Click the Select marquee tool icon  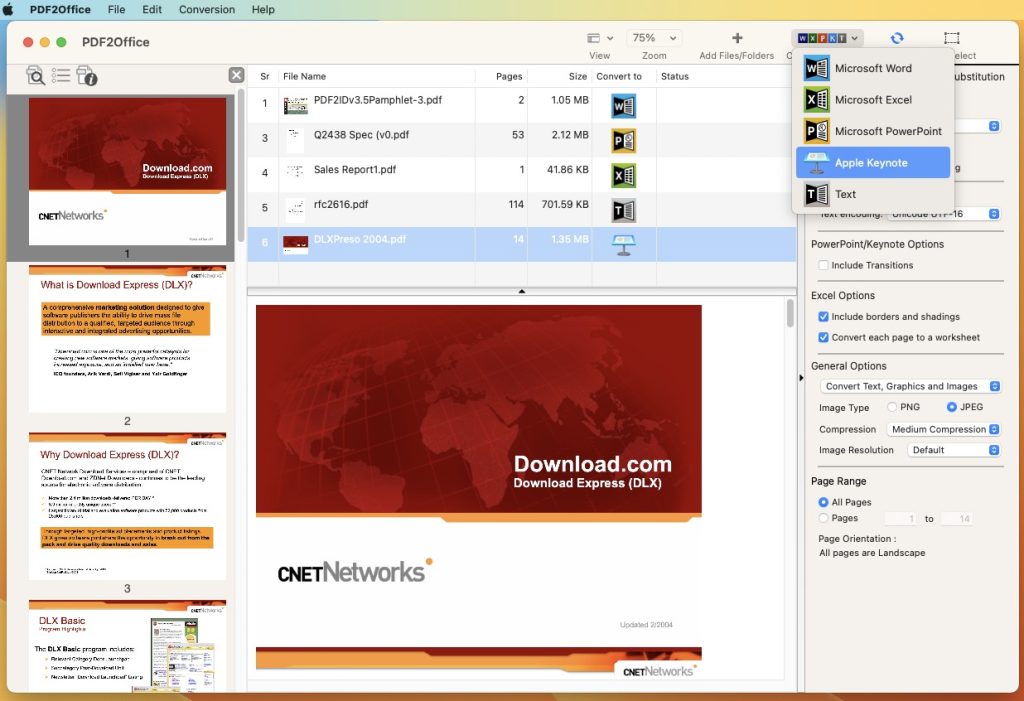[x=952, y=37]
